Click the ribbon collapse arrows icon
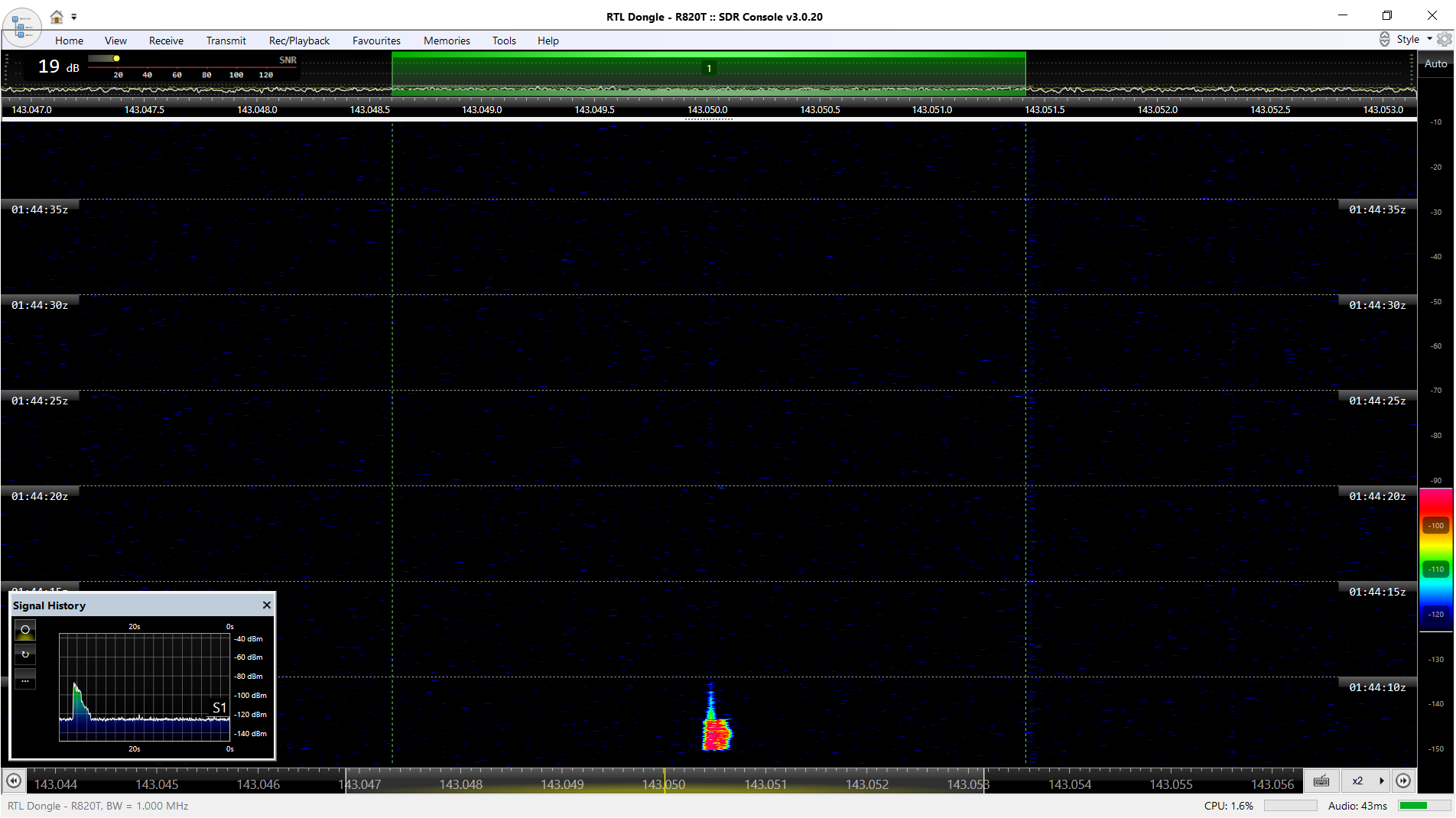The image size is (1456, 818). click(1384, 39)
